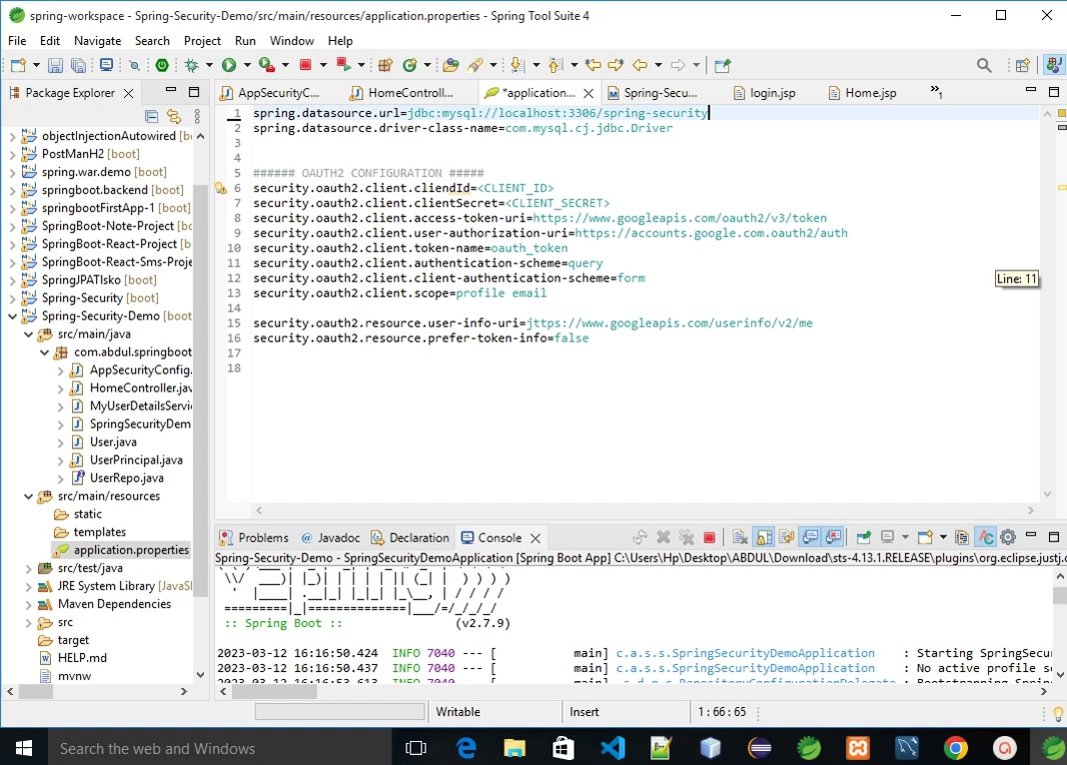Viewport: 1067px width, 765px height.
Task: Click the green Boot Dashboard power icon
Action: pyautogui.click(x=162, y=65)
